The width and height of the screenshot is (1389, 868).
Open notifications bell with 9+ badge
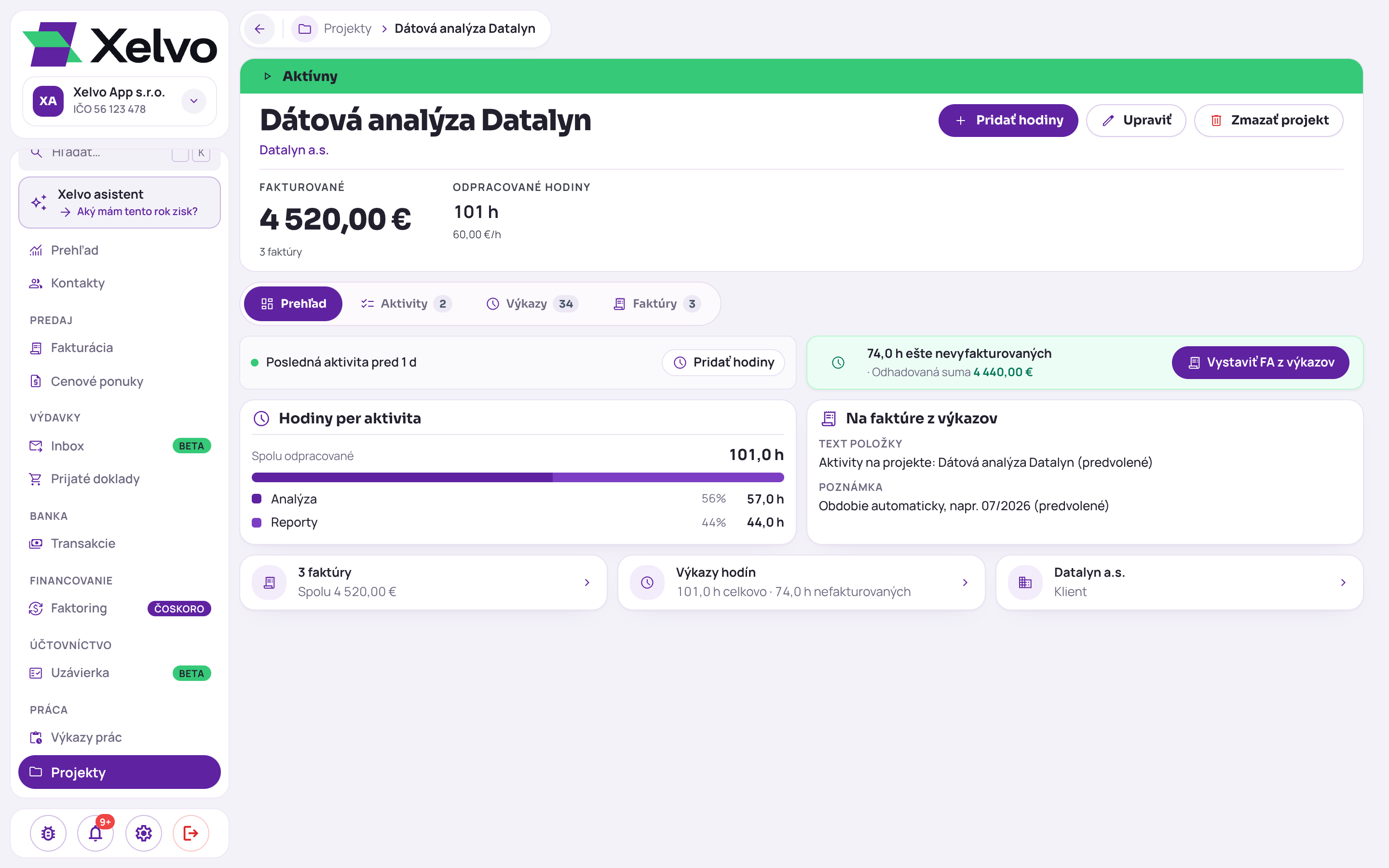[96, 833]
